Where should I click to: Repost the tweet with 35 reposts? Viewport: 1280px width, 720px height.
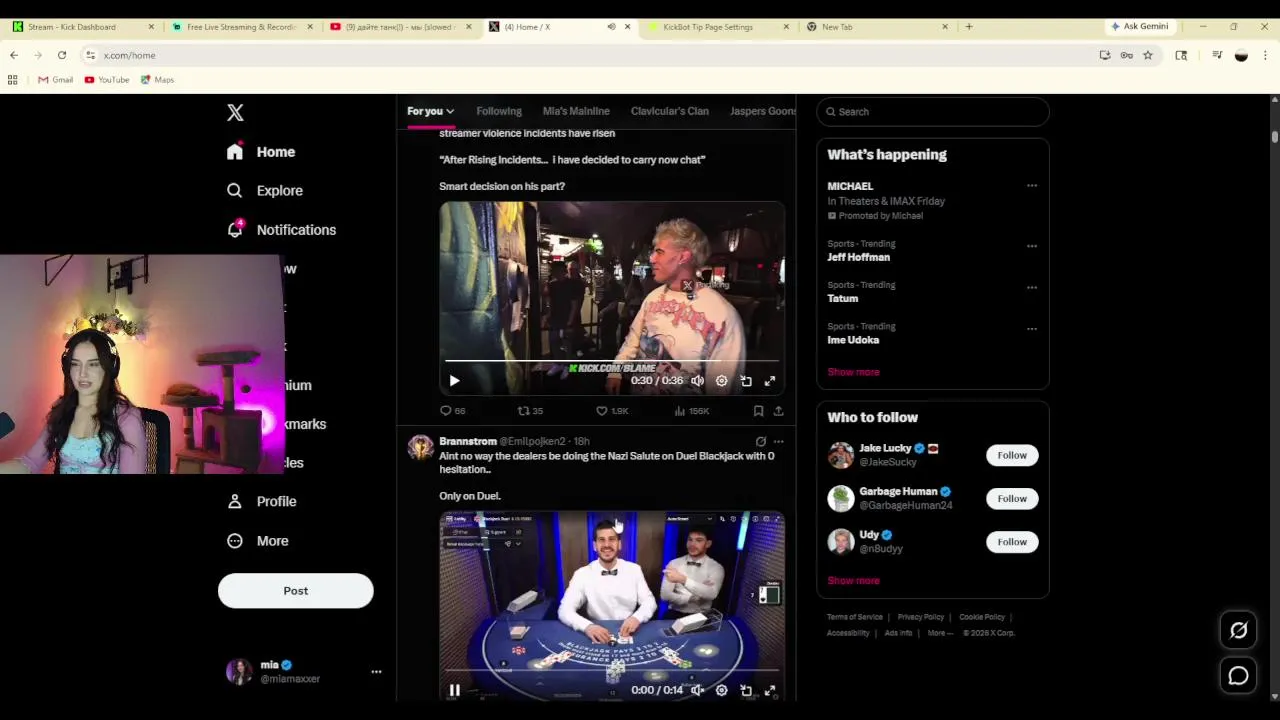(530, 411)
